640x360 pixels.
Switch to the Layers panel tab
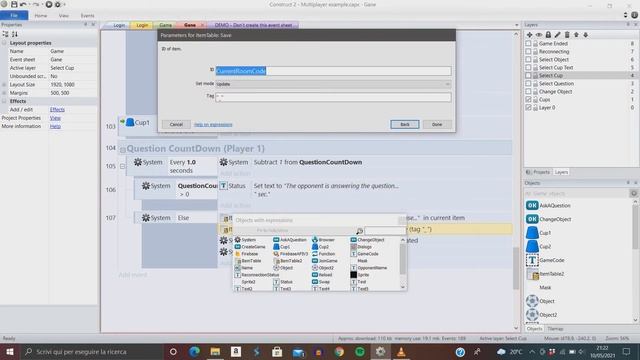[x=561, y=172]
